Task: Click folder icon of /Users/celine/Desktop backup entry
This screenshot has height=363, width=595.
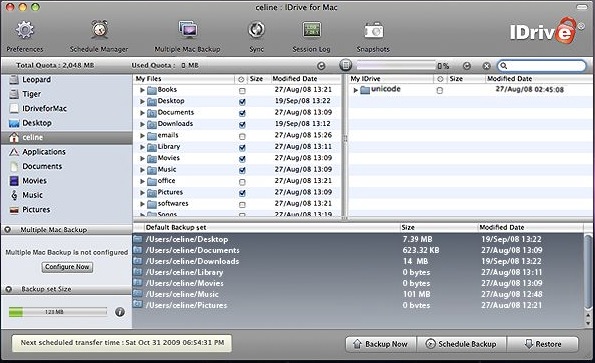Action: click(x=138, y=239)
